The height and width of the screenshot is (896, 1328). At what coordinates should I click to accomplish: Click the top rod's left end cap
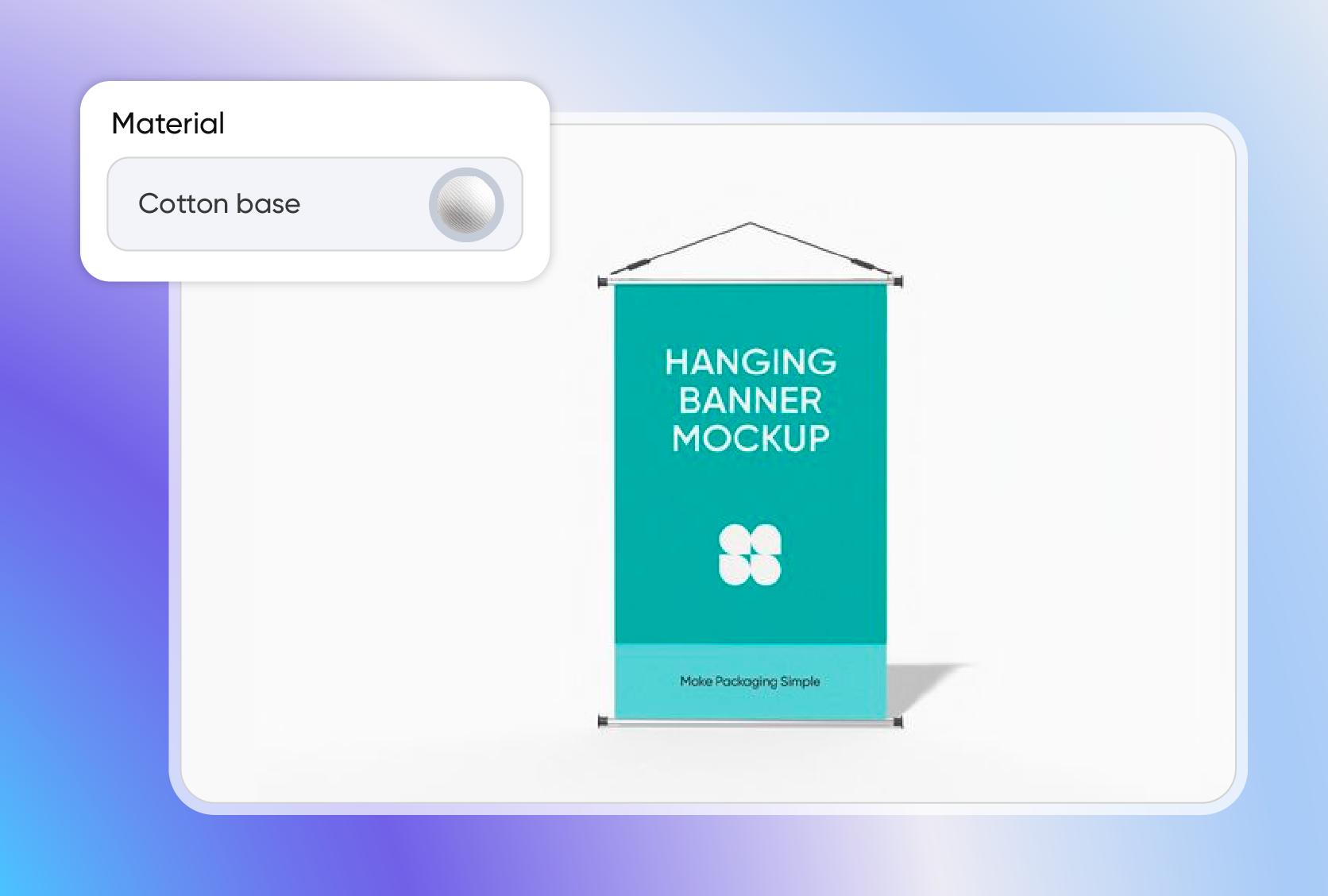pos(603,282)
